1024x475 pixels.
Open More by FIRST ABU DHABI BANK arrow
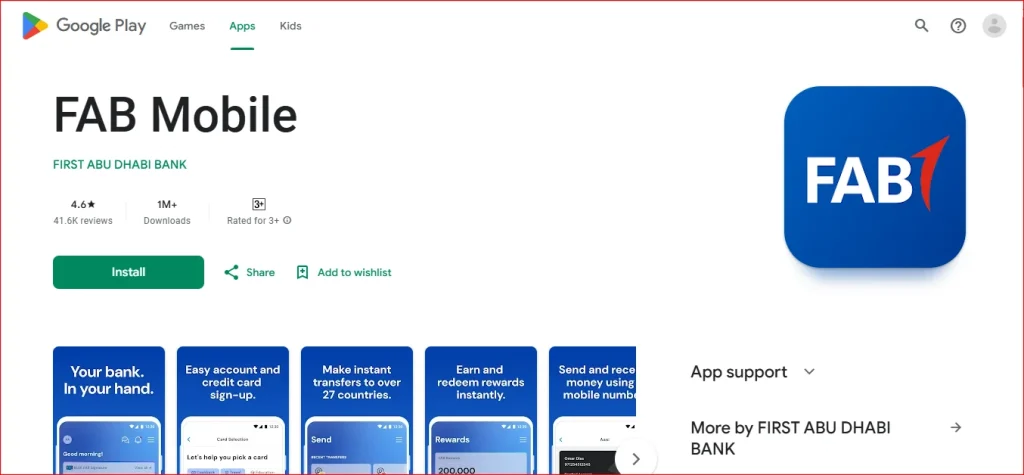click(x=956, y=427)
